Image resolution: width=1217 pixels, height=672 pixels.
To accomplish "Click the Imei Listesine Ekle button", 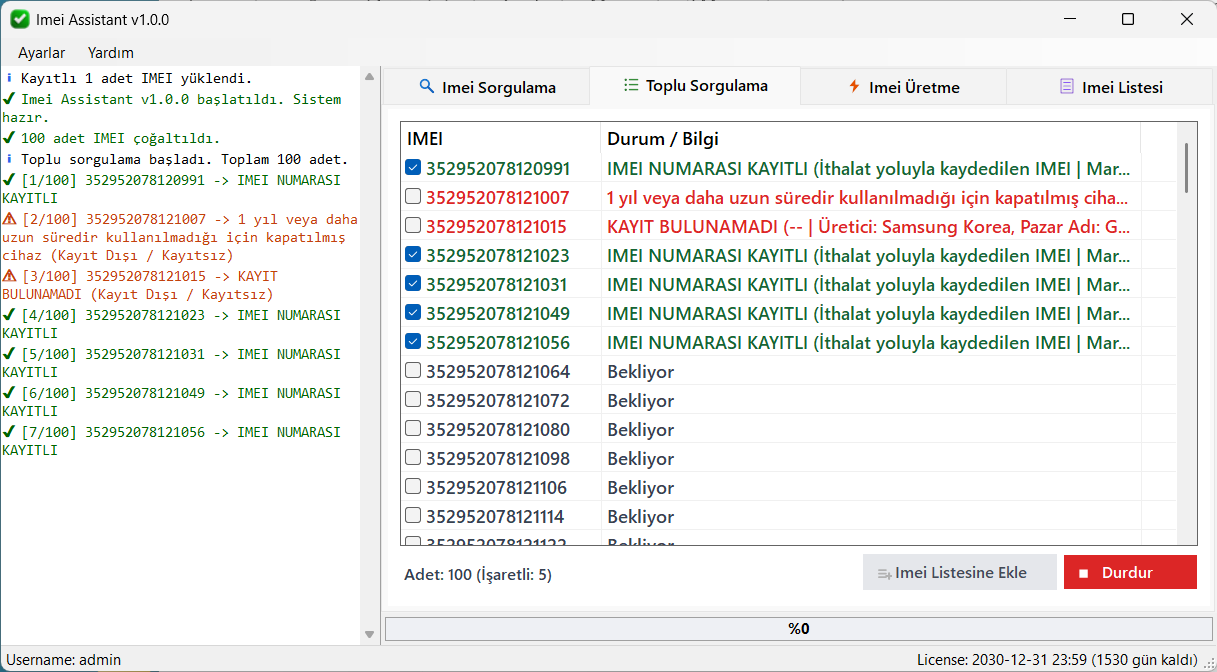I will coord(959,573).
